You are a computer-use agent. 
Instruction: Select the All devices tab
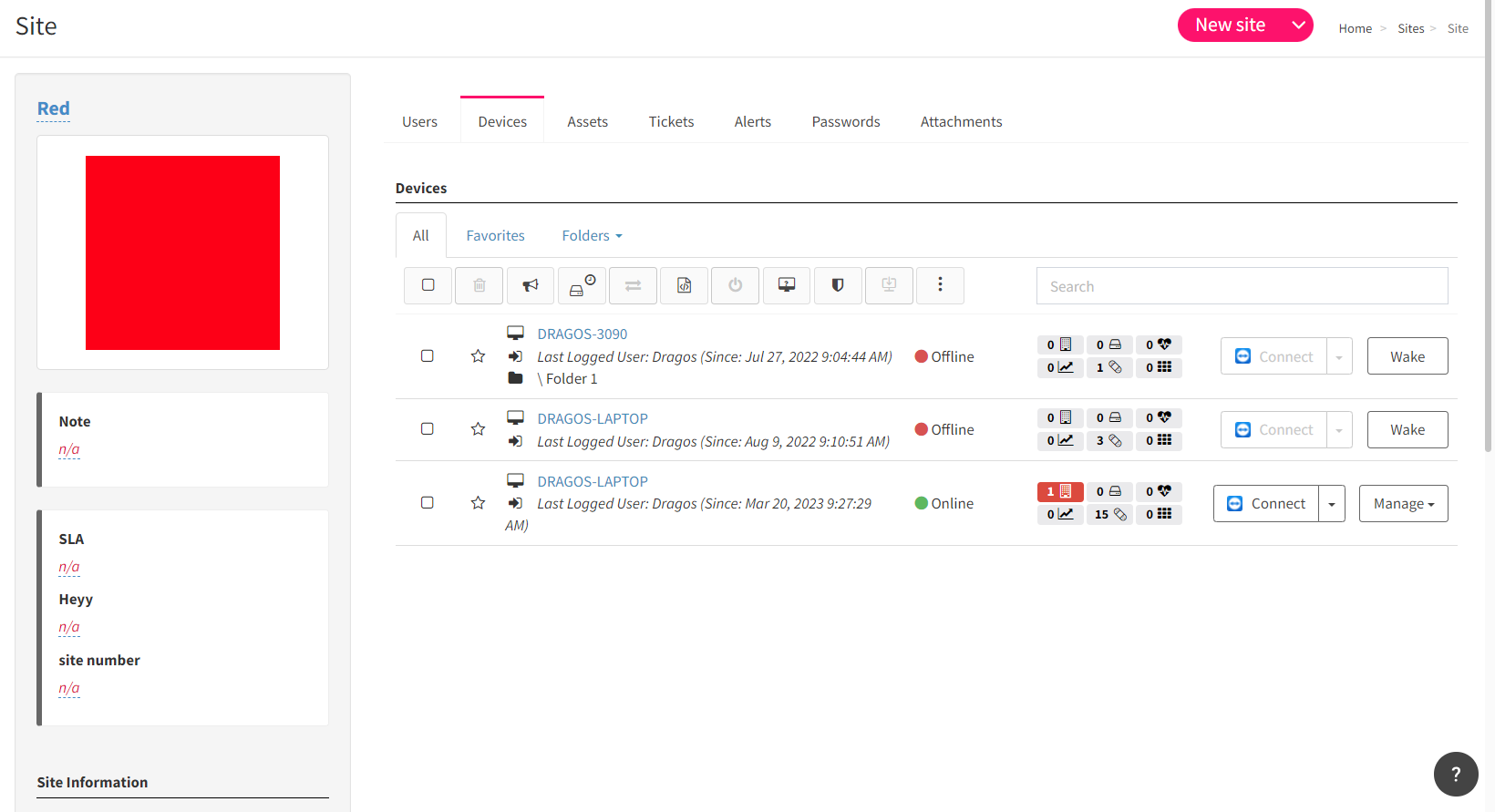[420, 236]
